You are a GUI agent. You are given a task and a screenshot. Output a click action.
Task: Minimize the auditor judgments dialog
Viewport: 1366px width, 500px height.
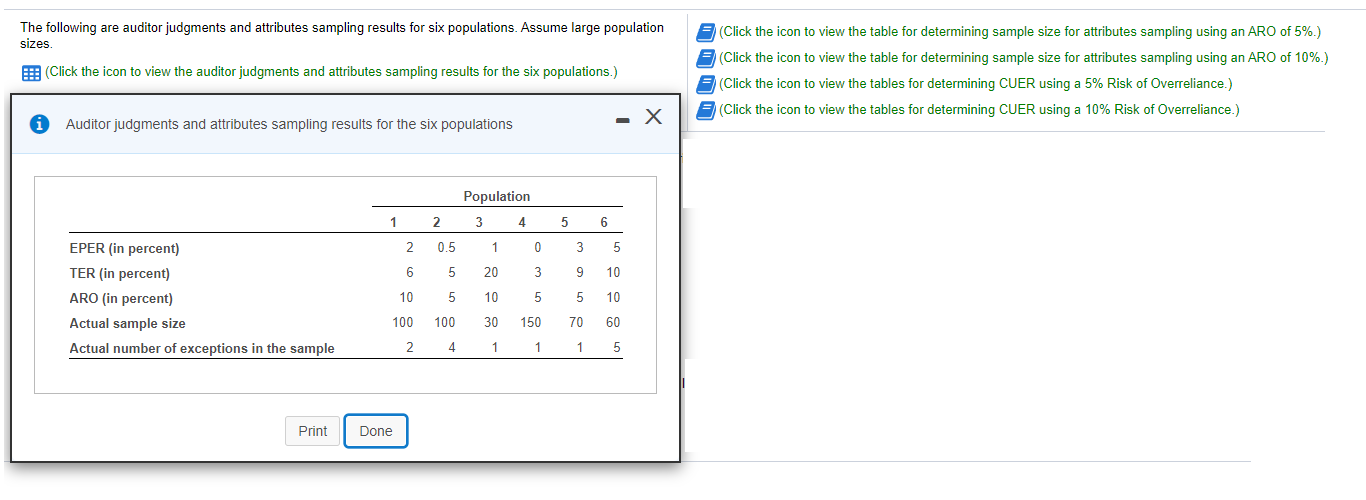(622, 121)
